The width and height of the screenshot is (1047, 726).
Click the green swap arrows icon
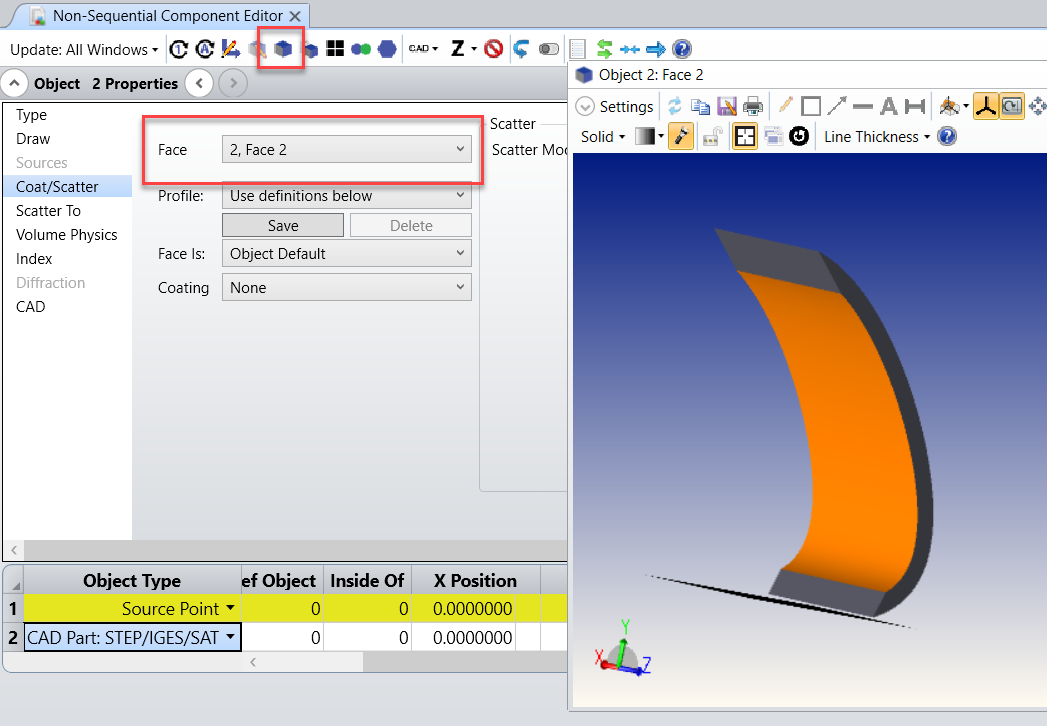[604, 49]
